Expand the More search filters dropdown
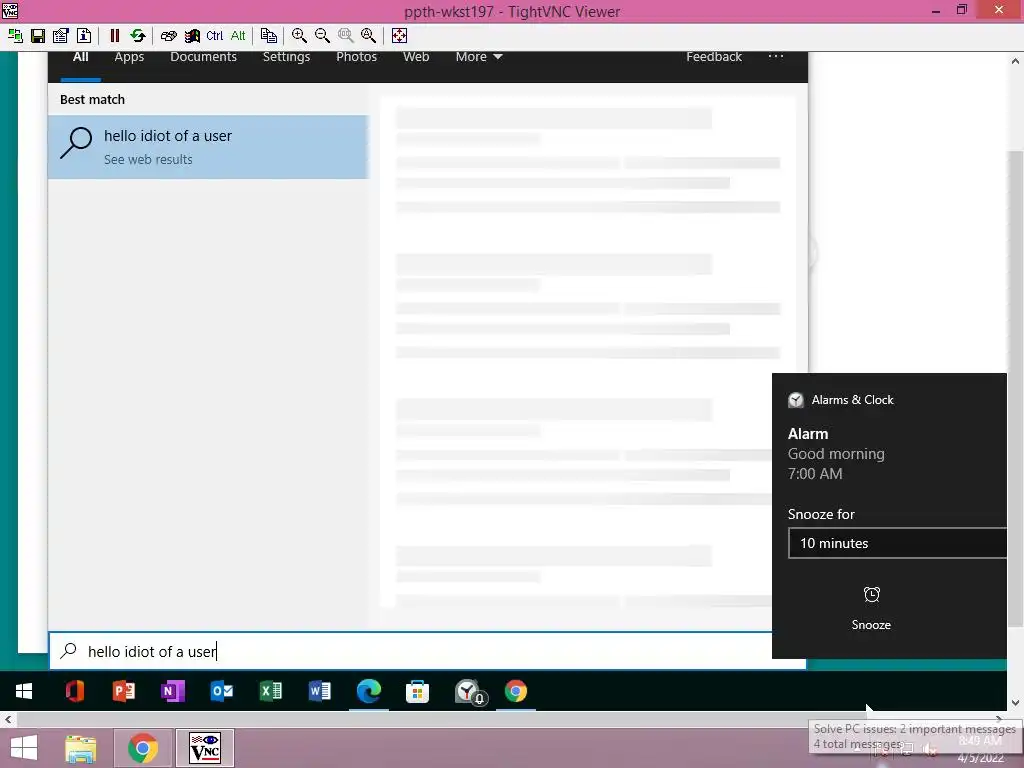 point(479,57)
